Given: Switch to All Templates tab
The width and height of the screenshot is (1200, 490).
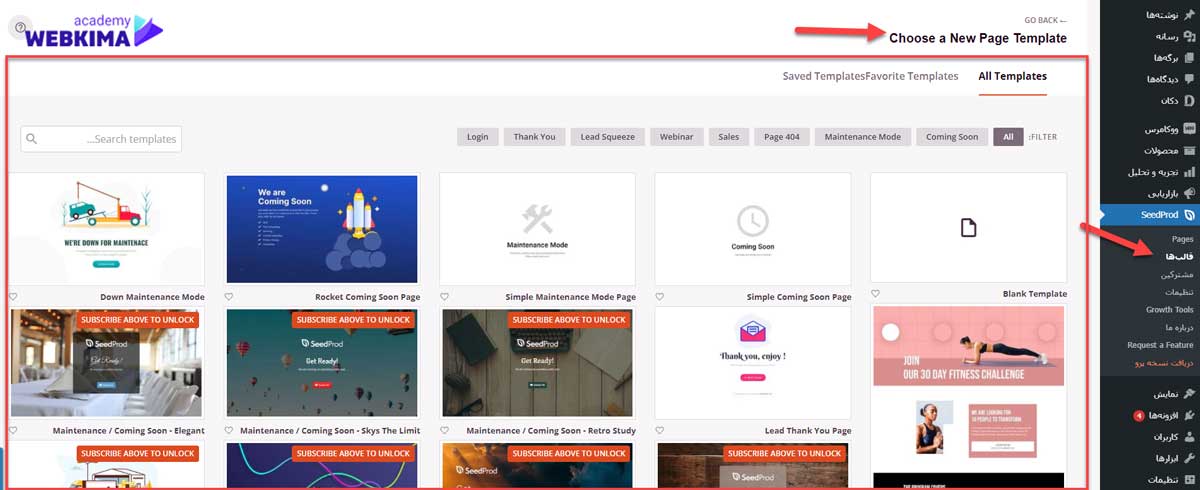Looking at the screenshot, I should 1013,76.
